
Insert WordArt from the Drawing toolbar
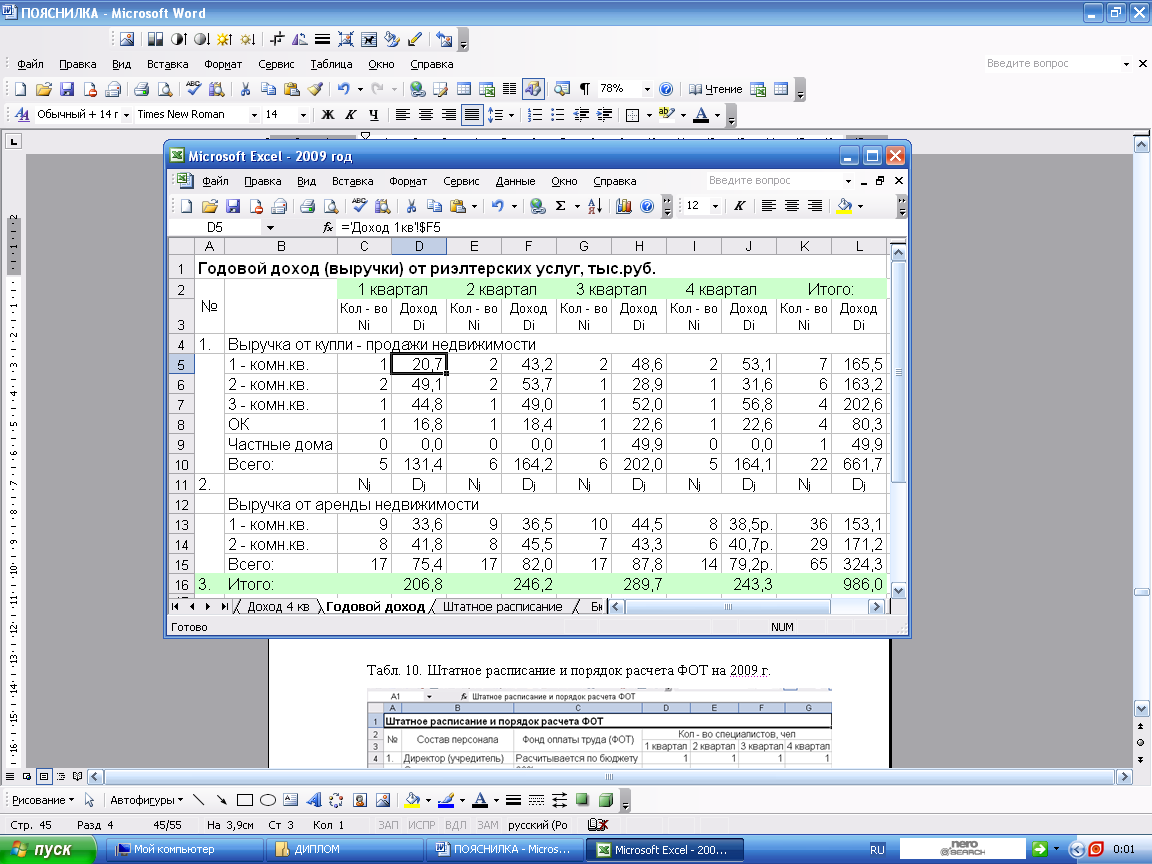313,800
